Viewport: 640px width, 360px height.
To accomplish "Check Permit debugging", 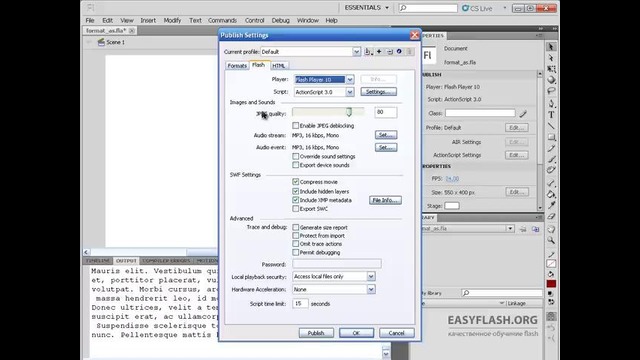I will click(296, 253).
